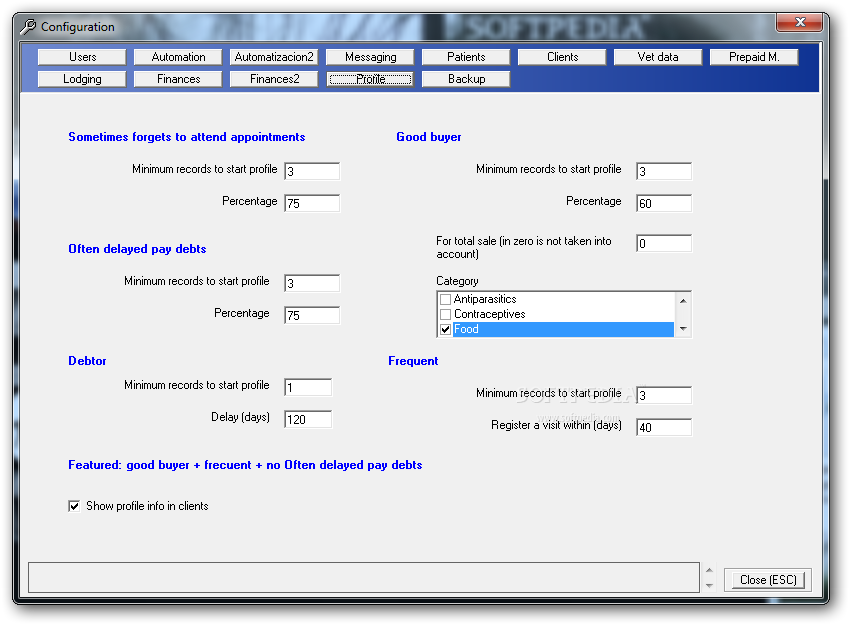This screenshot has width=850, height=625.
Task: Switch to the Finances2 tab
Action: (274, 79)
